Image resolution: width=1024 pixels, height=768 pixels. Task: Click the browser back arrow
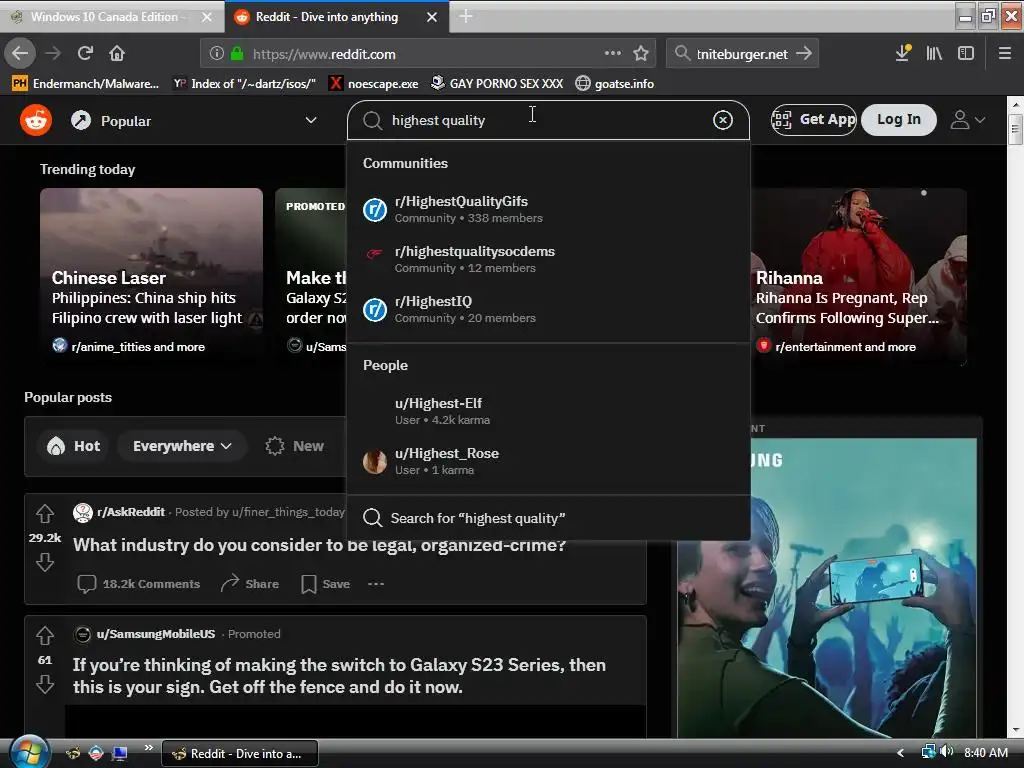point(20,54)
